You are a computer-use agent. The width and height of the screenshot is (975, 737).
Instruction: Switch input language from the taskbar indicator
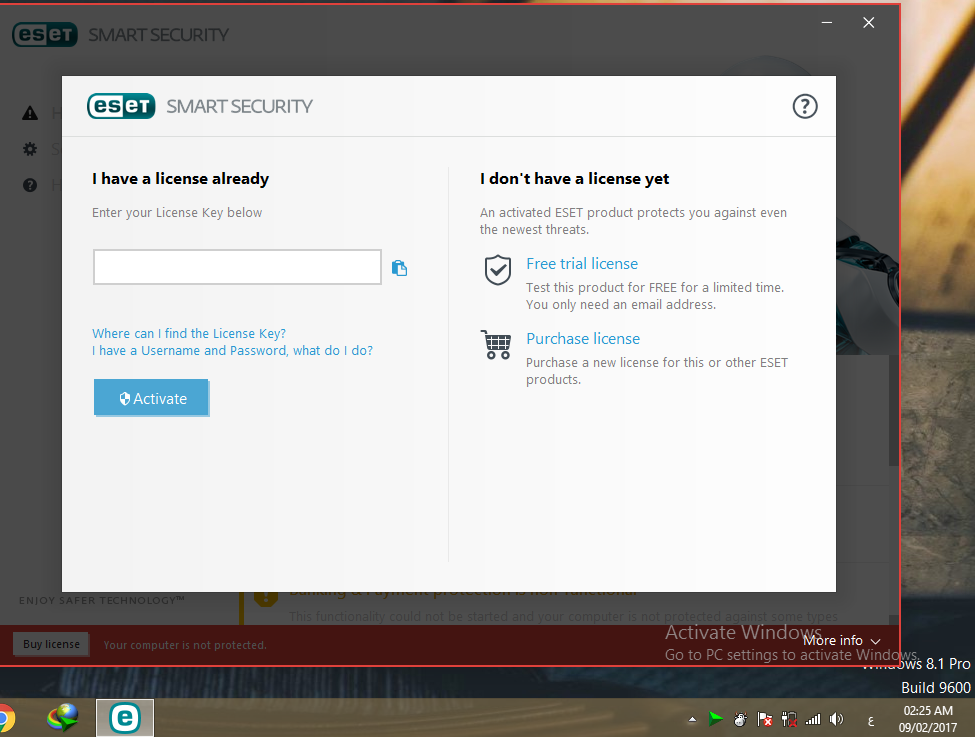(871, 721)
